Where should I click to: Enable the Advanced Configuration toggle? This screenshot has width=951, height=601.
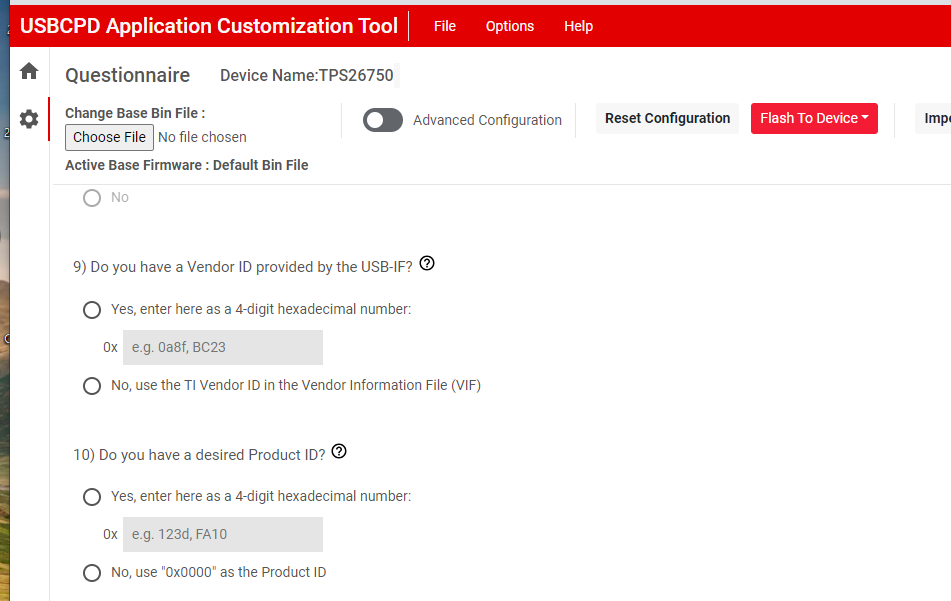click(383, 120)
